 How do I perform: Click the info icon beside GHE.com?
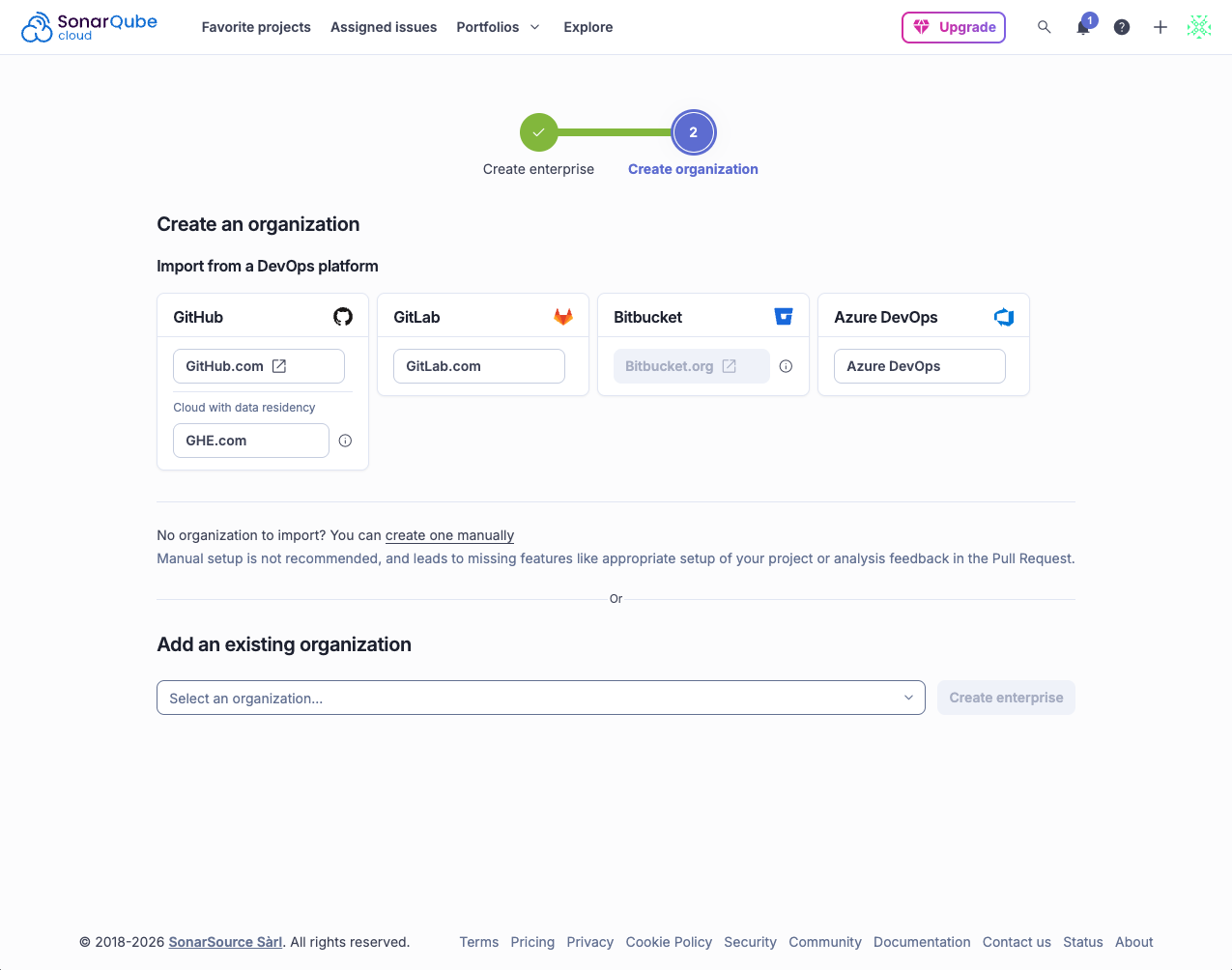click(345, 441)
